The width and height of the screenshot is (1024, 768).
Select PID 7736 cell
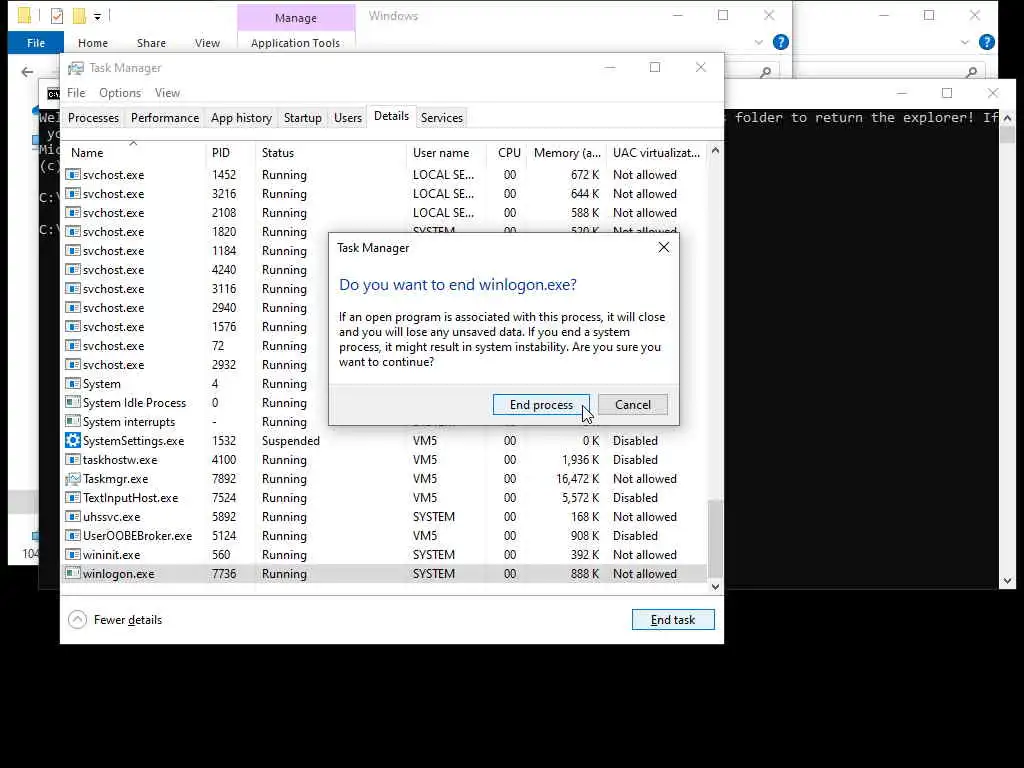click(224, 573)
